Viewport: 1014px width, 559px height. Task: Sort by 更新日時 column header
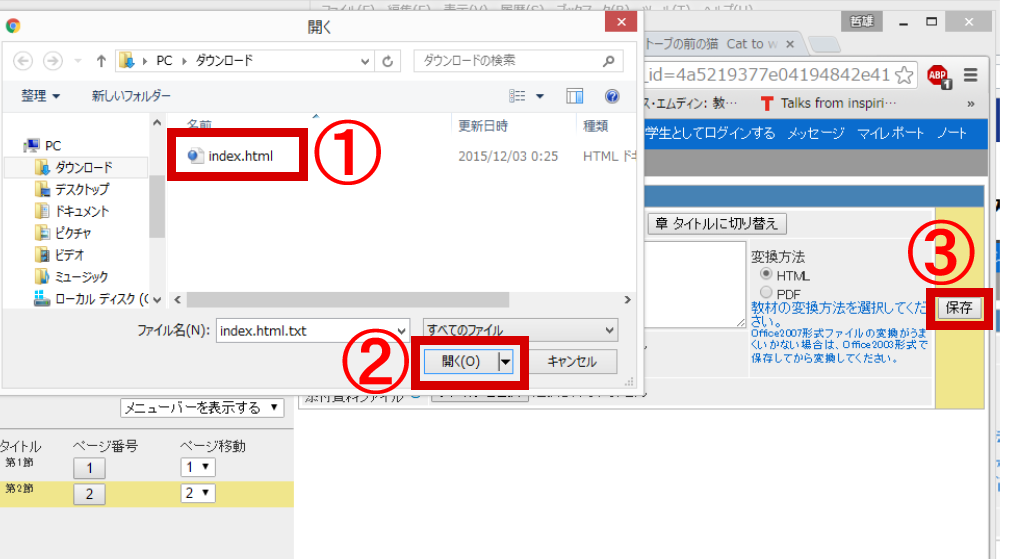pos(483,126)
